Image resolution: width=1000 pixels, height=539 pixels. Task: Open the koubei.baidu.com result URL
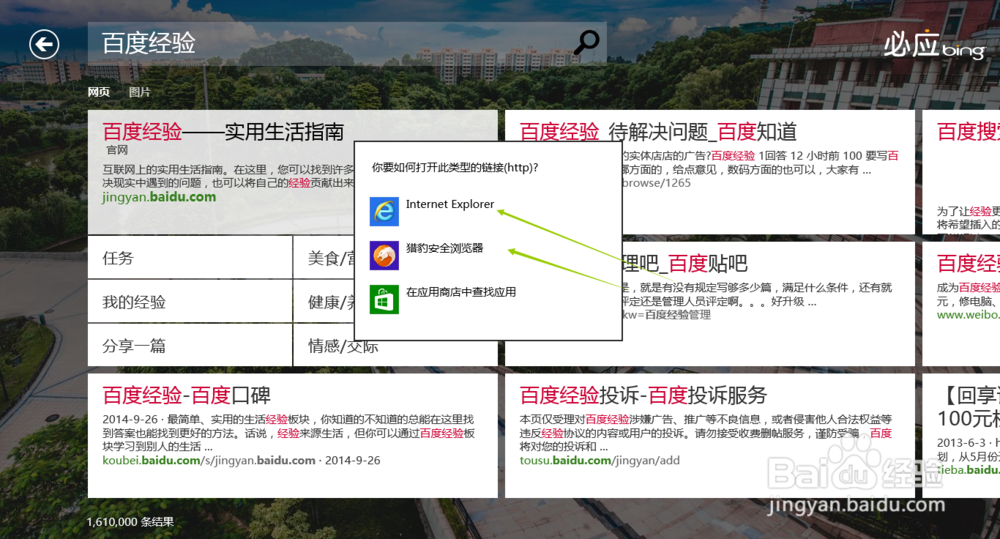(209, 461)
